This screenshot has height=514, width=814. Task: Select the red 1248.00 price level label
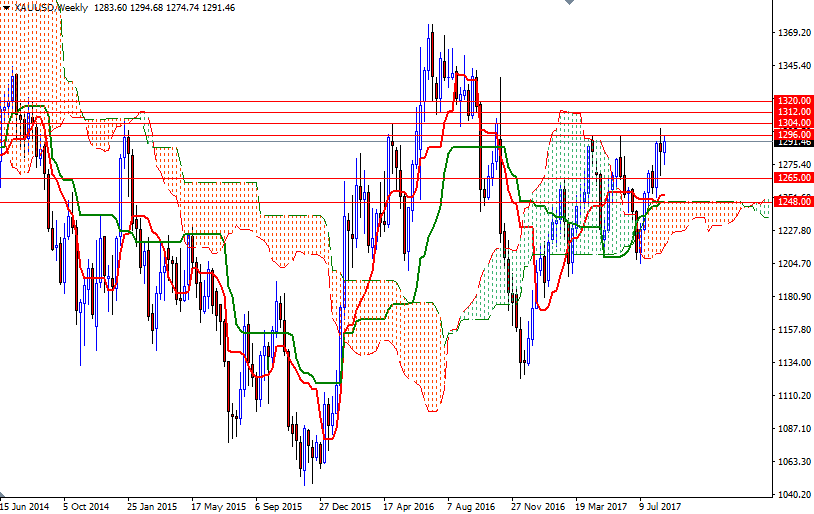793,202
